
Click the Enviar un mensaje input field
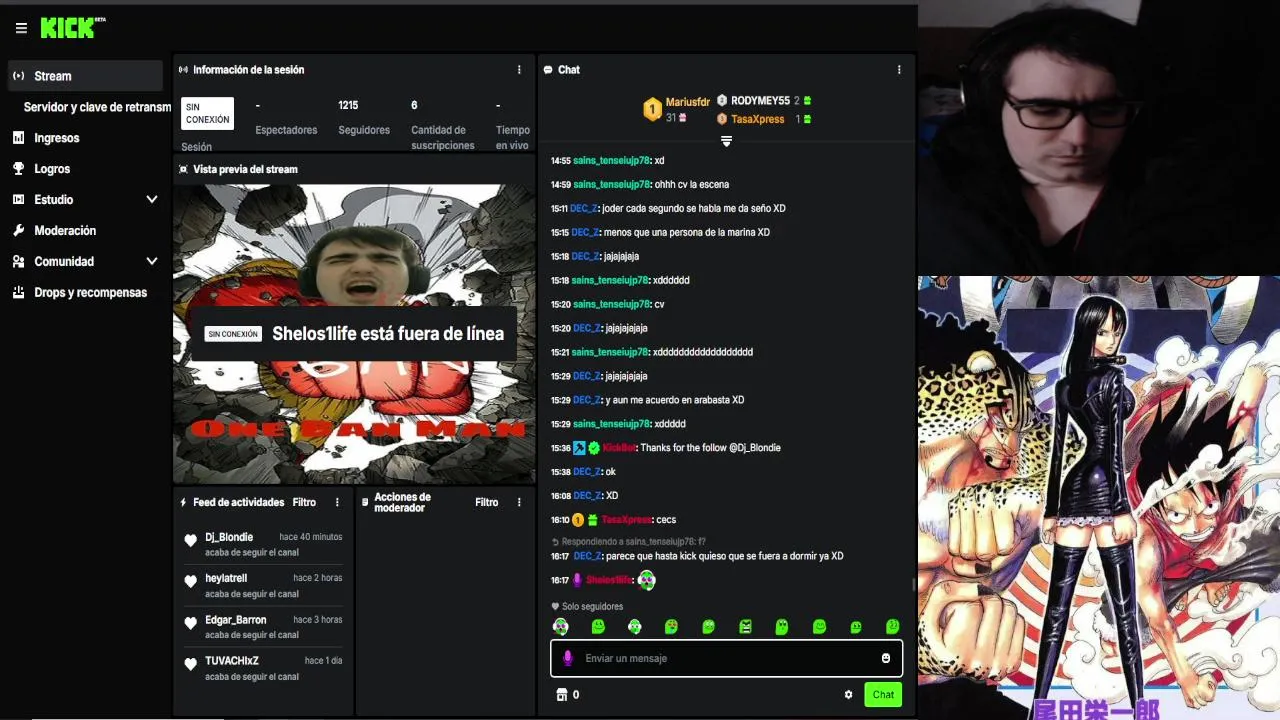(x=726, y=658)
